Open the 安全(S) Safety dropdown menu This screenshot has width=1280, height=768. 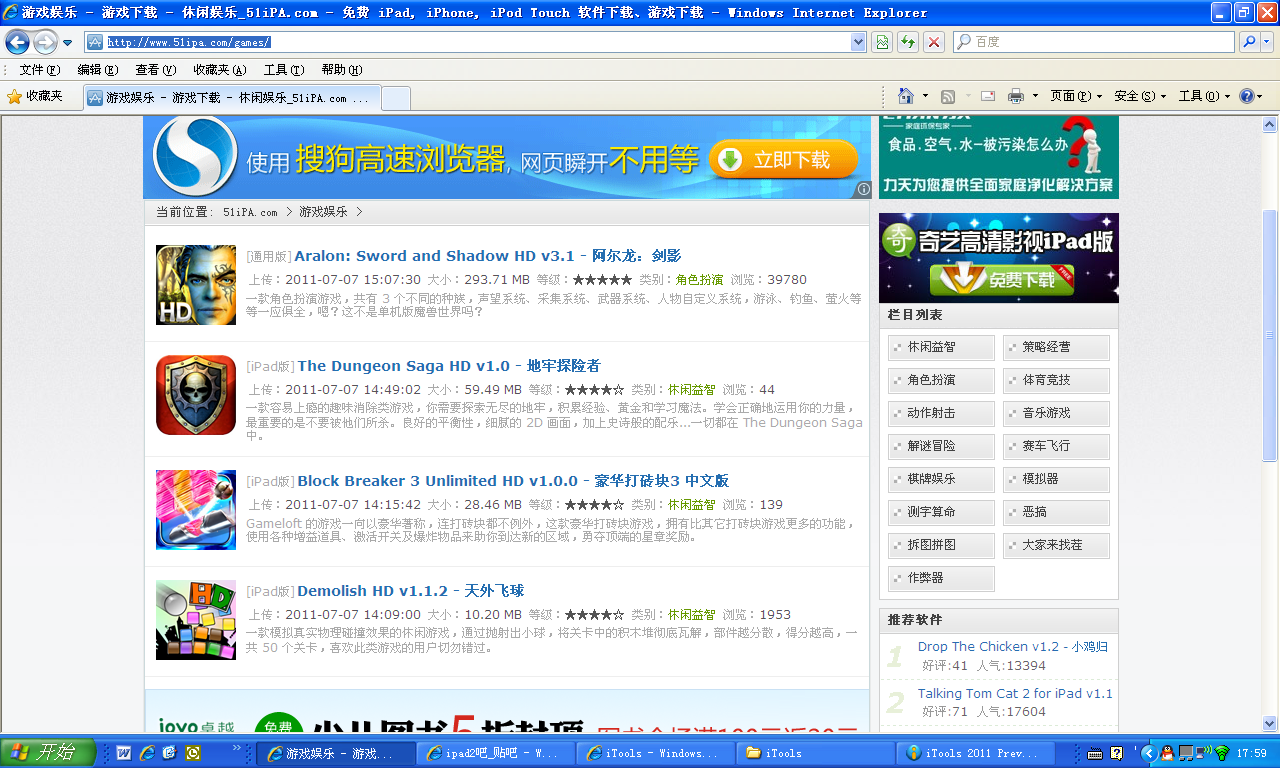point(1140,96)
